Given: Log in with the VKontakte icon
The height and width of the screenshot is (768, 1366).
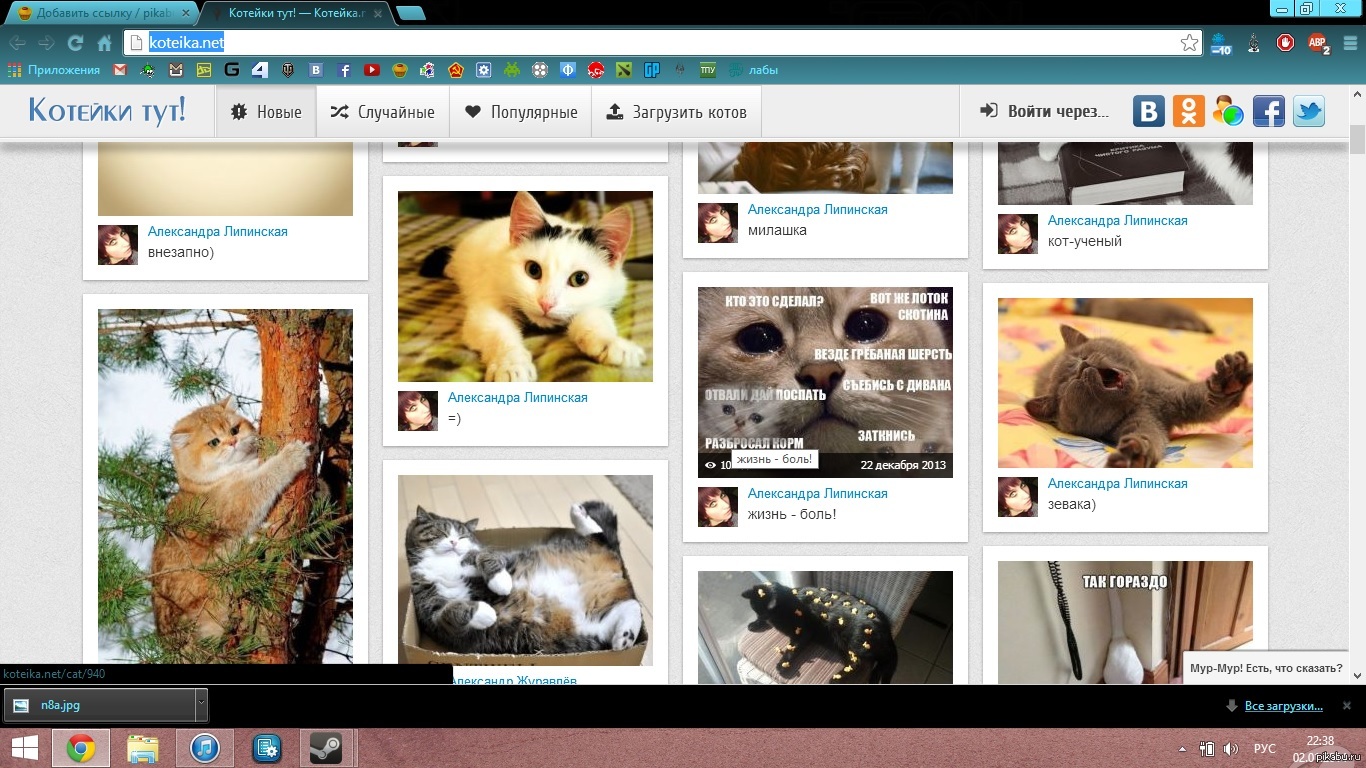Looking at the screenshot, I should pos(1148,111).
